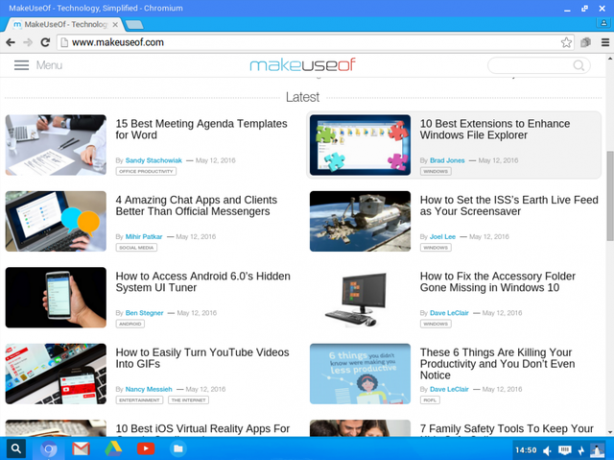Viewport: 614px width, 460px height.
Task: Click THE INTERNET tag
Action: 188,400
